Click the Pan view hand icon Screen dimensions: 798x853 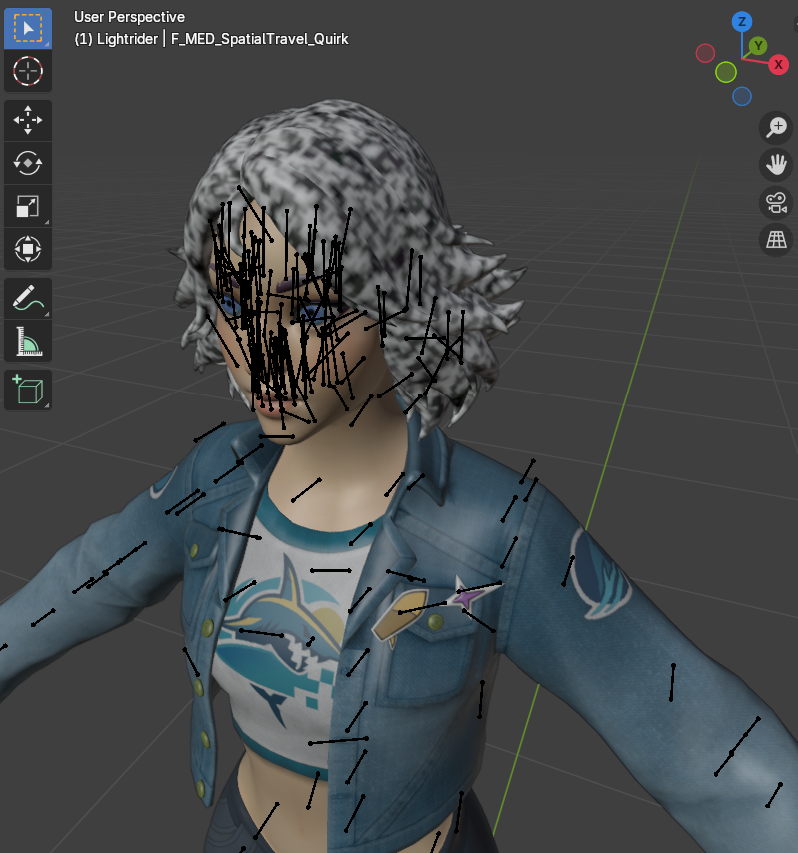(x=776, y=165)
